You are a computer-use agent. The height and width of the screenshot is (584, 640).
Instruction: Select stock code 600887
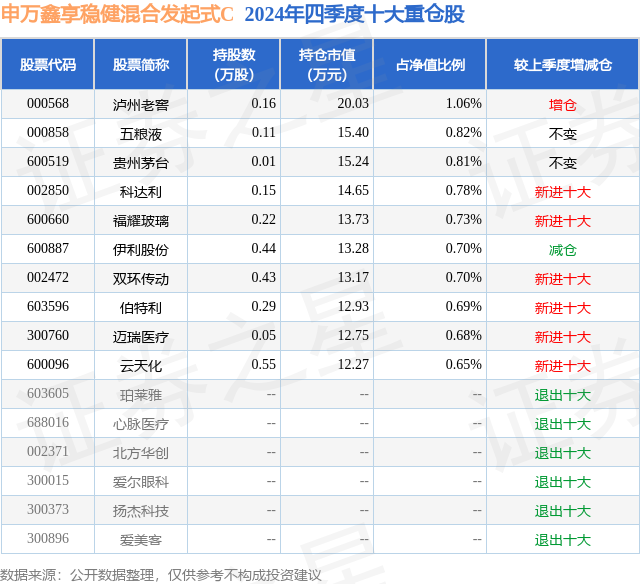coord(48,249)
